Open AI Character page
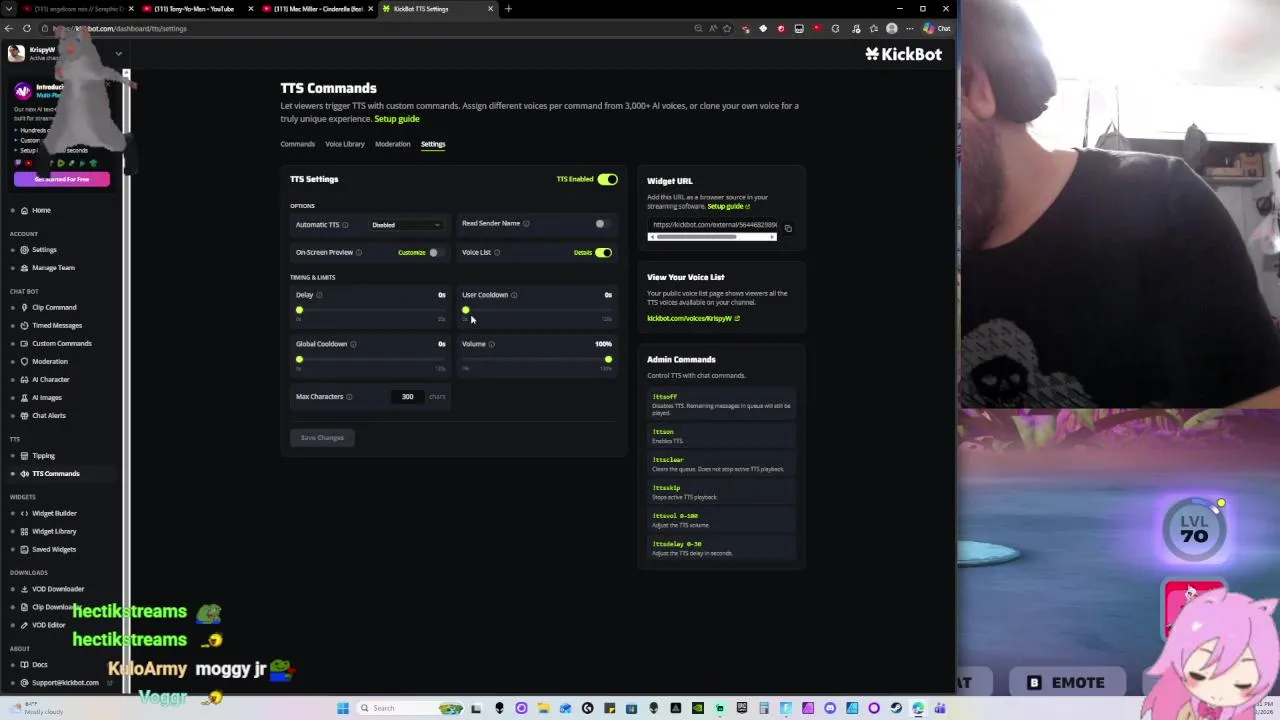Image resolution: width=1280 pixels, height=720 pixels. click(x=50, y=379)
